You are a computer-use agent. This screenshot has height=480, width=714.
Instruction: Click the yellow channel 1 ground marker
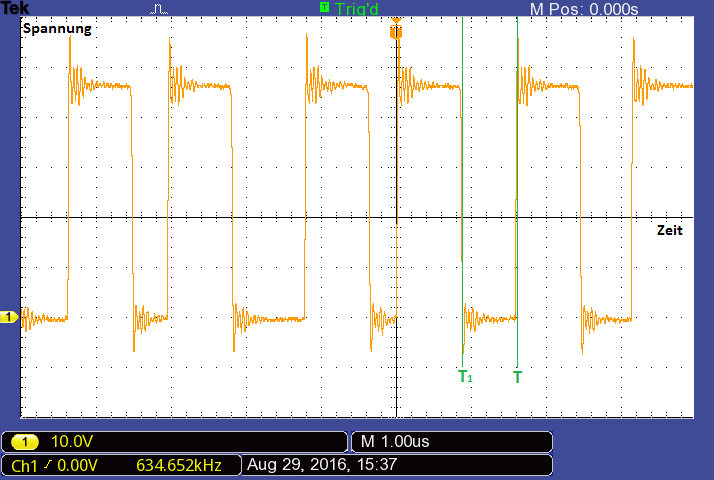coord(9,317)
